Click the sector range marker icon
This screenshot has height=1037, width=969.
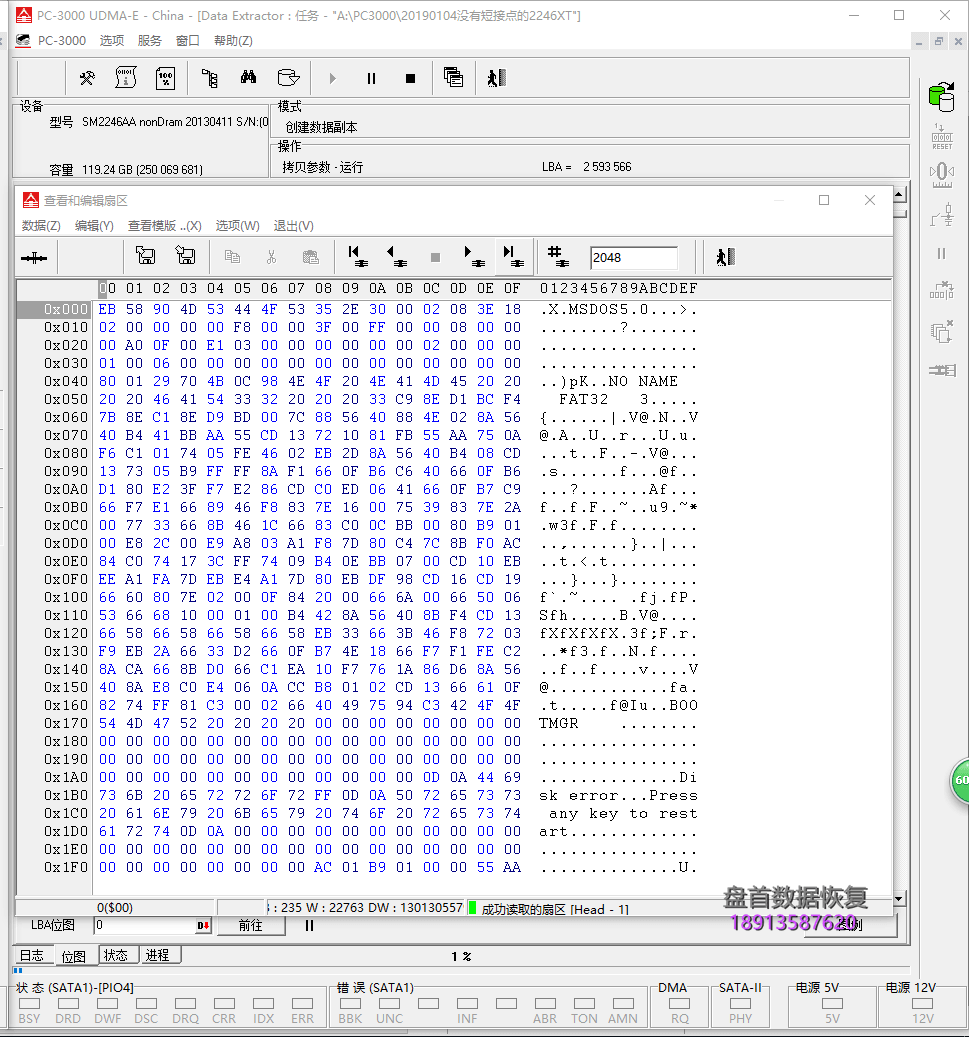coord(34,258)
